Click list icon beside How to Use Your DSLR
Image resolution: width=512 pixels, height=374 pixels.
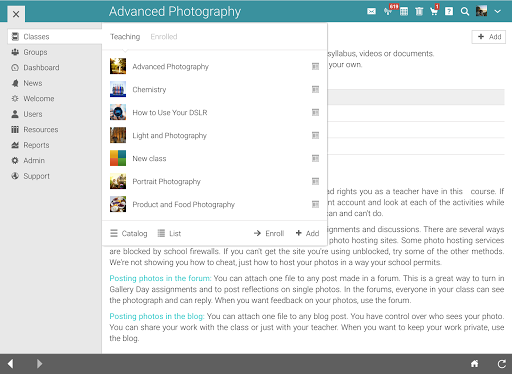(x=315, y=112)
